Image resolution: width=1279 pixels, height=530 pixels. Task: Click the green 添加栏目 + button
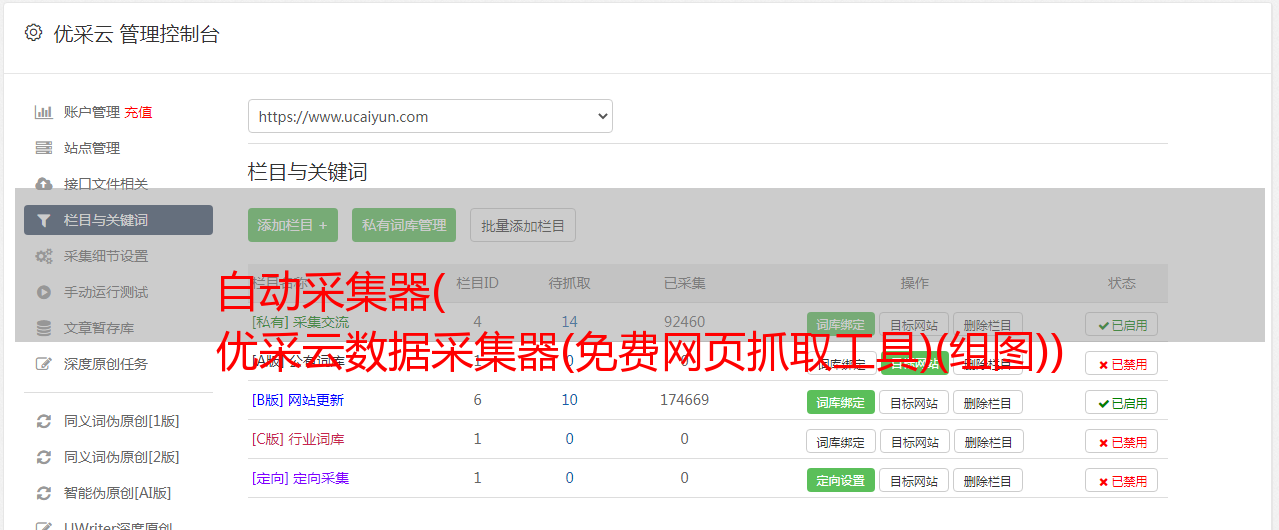pyautogui.click(x=293, y=225)
